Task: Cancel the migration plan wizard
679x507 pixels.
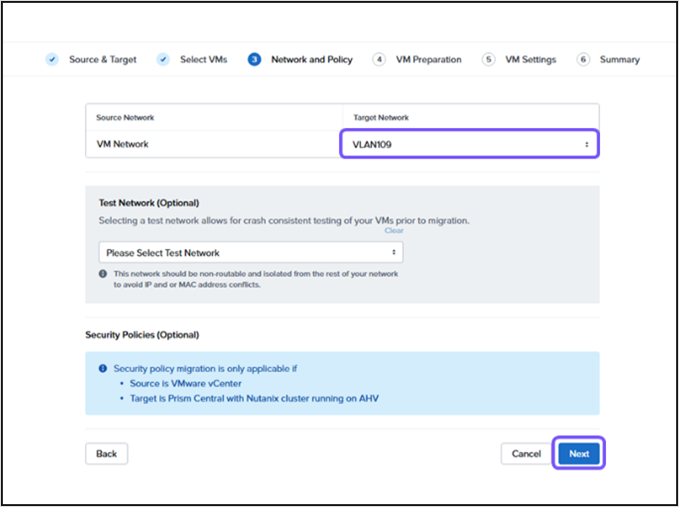Action: (x=526, y=454)
